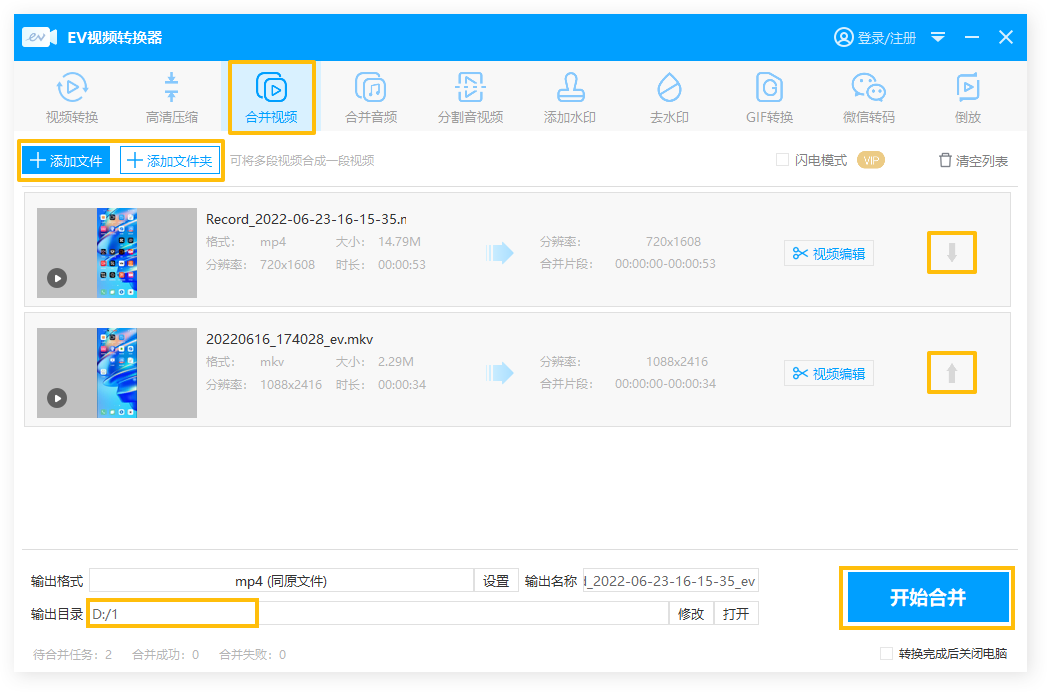Select the 合并视频 merge video tab
The width and height of the screenshot is (1047, 692).
pyautogui.click(x=272, y=98)
